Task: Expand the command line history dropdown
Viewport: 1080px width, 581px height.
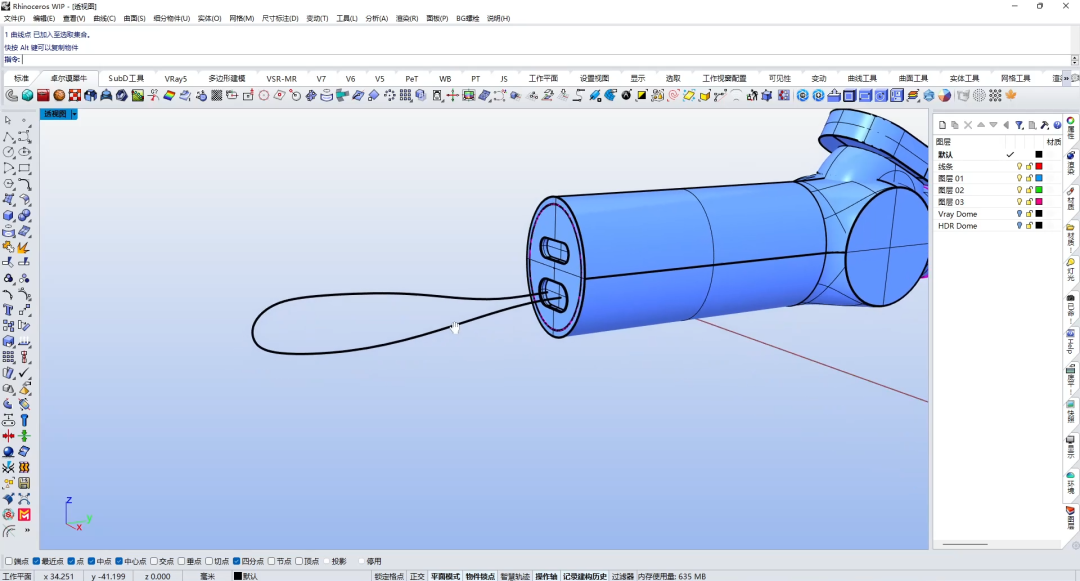Action: [1074, 60]
